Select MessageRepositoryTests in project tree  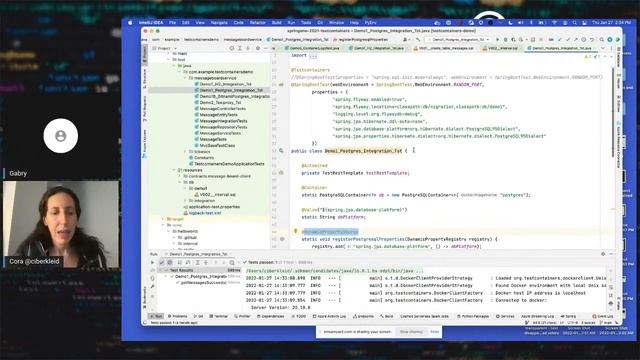pyautogui.click(x=223, y=127)
